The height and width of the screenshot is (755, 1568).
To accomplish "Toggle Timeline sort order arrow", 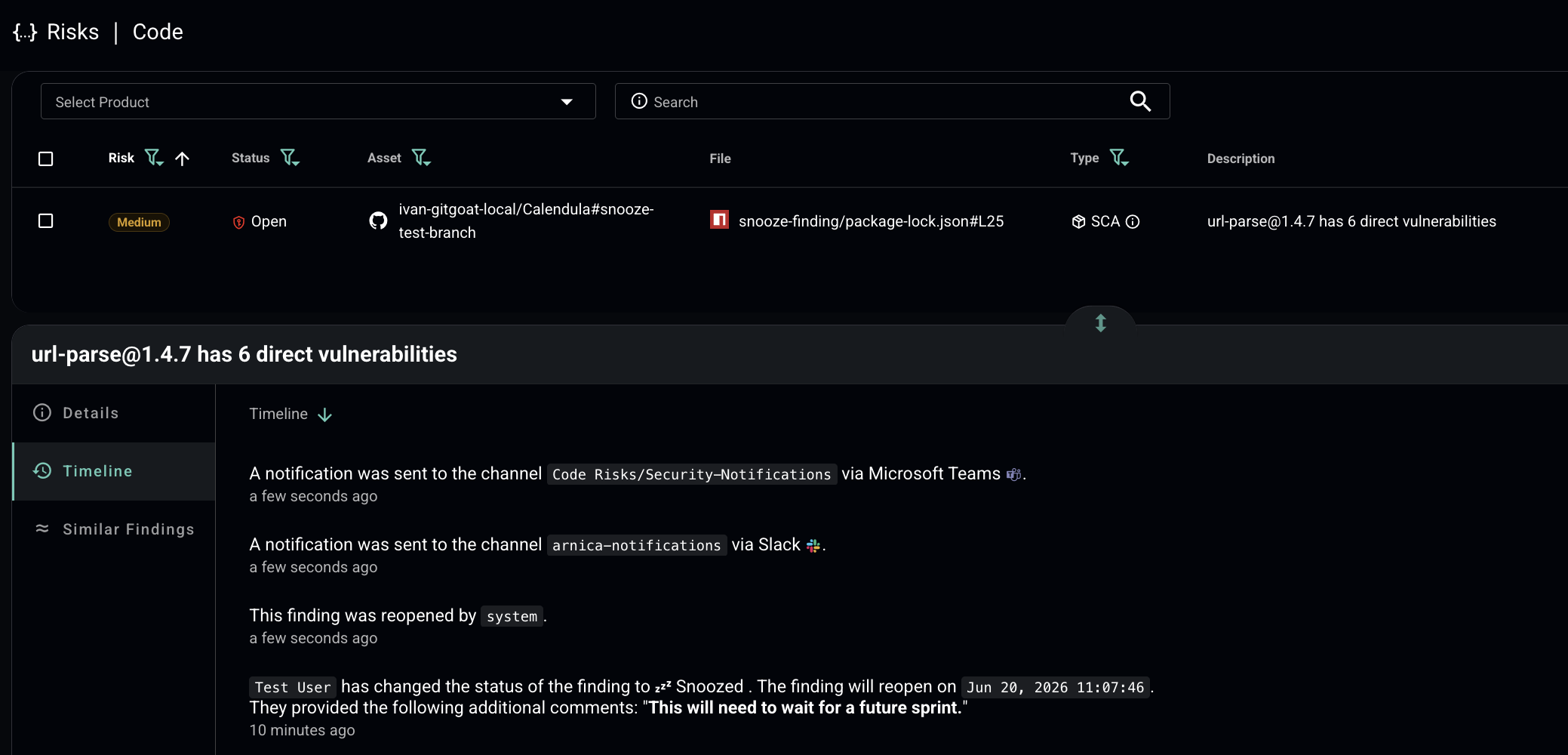I will [x=325, y=414].
